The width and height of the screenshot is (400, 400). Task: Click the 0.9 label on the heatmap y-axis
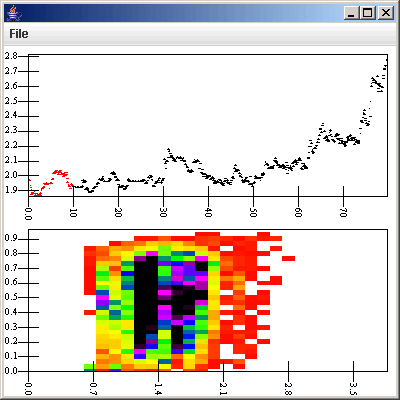click(11, 238)
